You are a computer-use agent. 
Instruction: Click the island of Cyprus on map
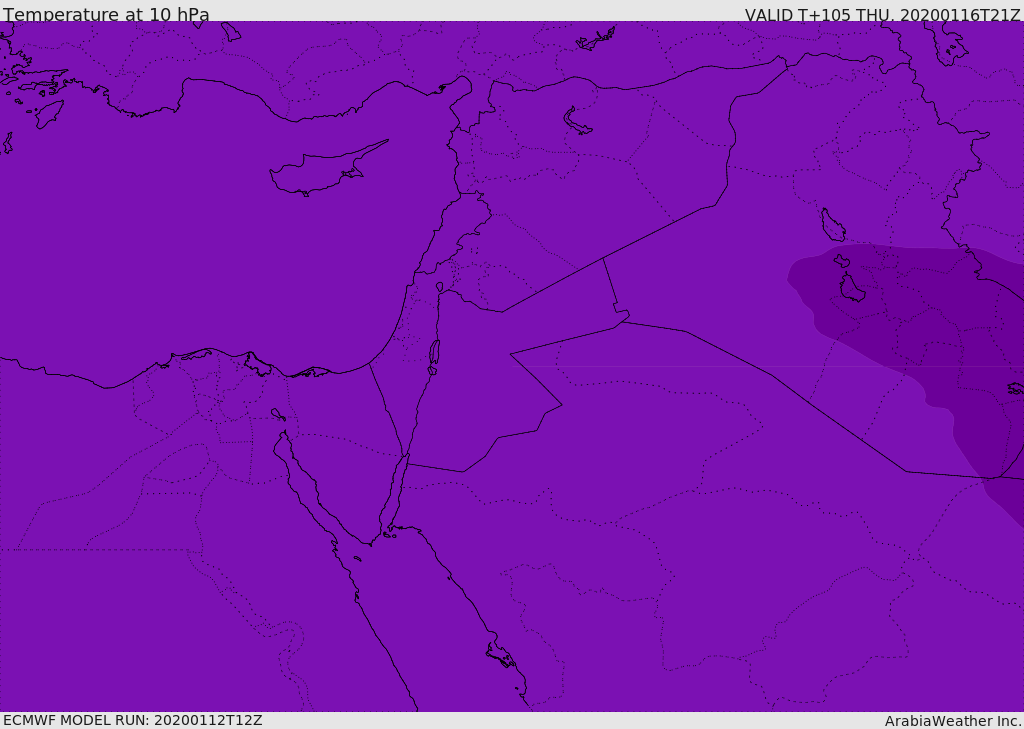tap(328, 168)
